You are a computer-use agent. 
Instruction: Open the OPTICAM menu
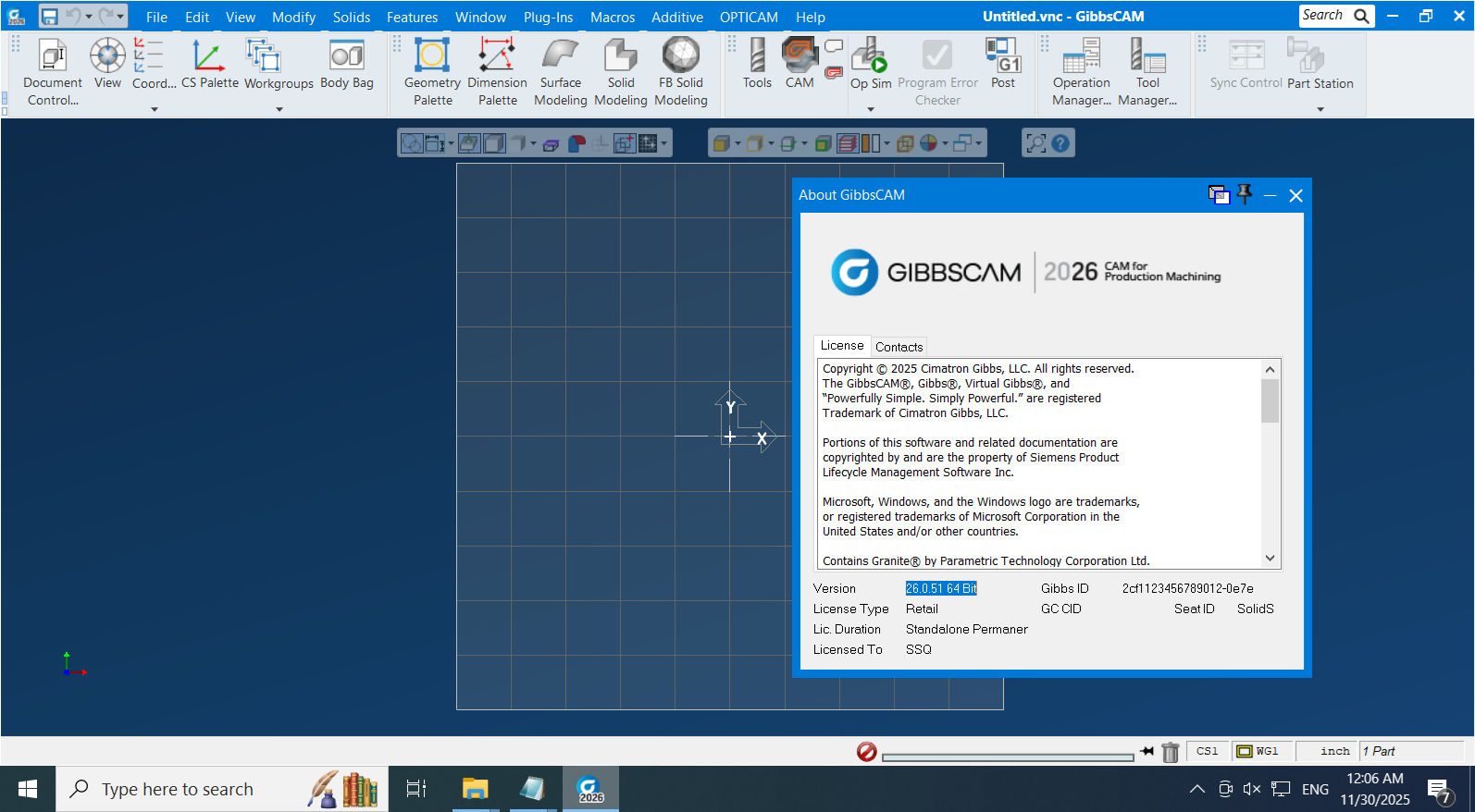pyautogui.click(x=749, y=17)
